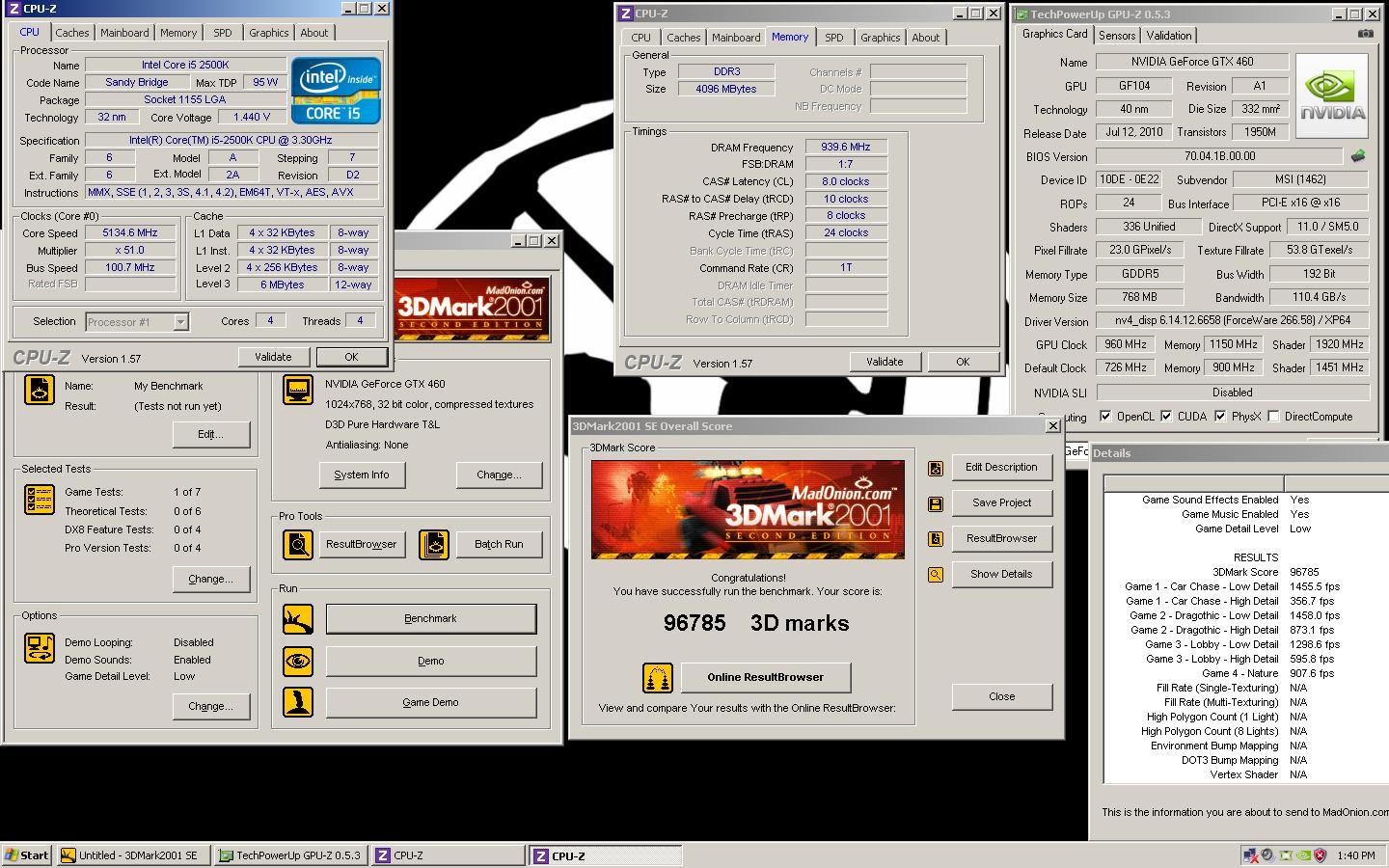Open the Sensors tab in GPU-Z

pyautogui.click(x=1117, y=36)
